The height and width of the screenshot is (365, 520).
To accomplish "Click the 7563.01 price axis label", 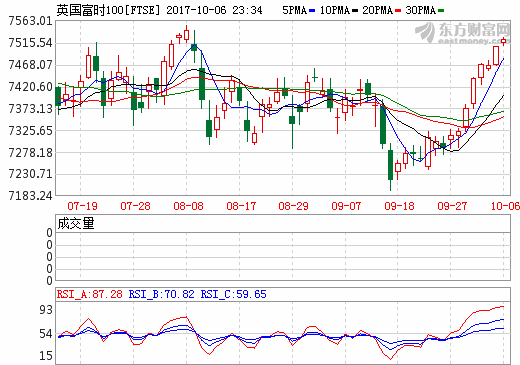I will click(x=30, y=21).
